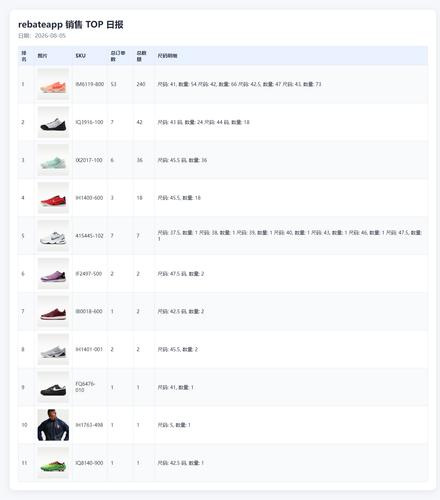
Task: Select the rebateapp 销售 TOP 日报 title
Action: [71, 24]
